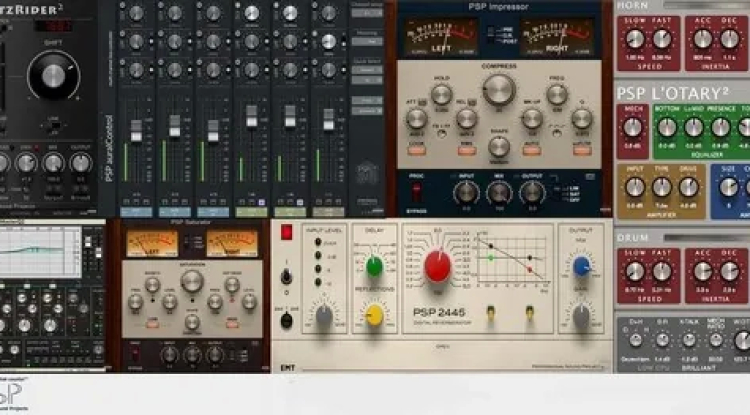This screenshot has height=415, width=750.
Task: Click the large SHIFT knob on the TzRider plugin
Action: coord(53,76)
